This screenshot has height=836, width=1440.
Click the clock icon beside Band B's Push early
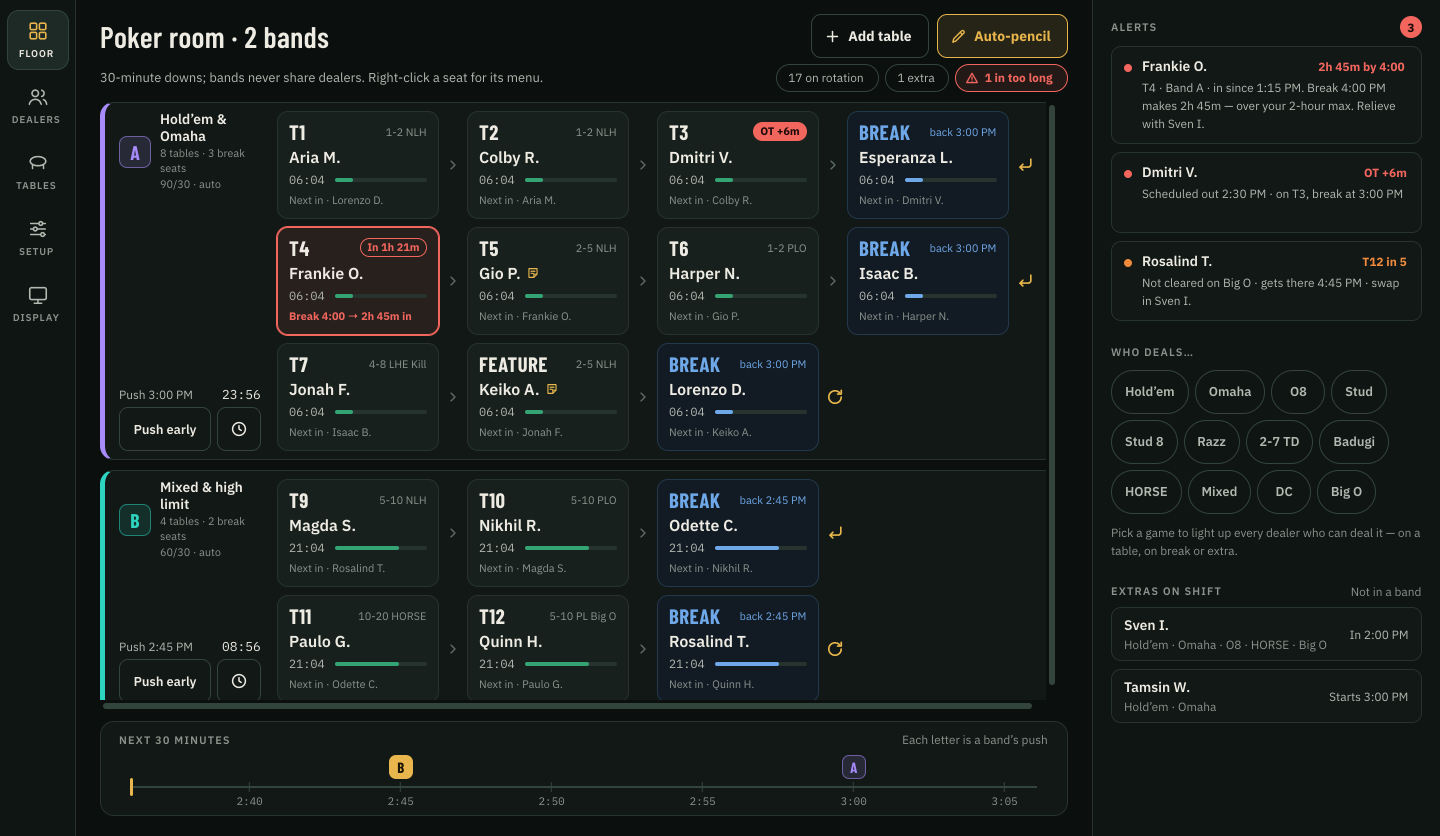click(x=239, y=681)
